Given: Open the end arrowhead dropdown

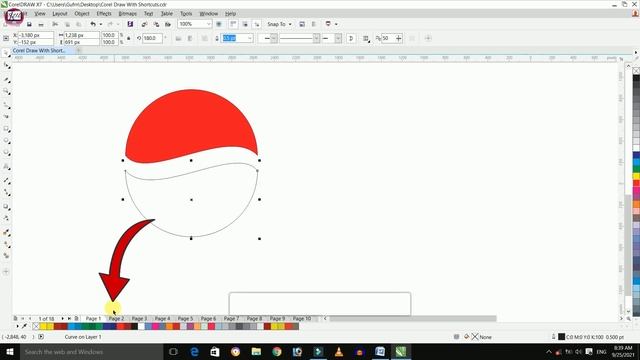Looking at the screenshot, I should click(338, 38).
